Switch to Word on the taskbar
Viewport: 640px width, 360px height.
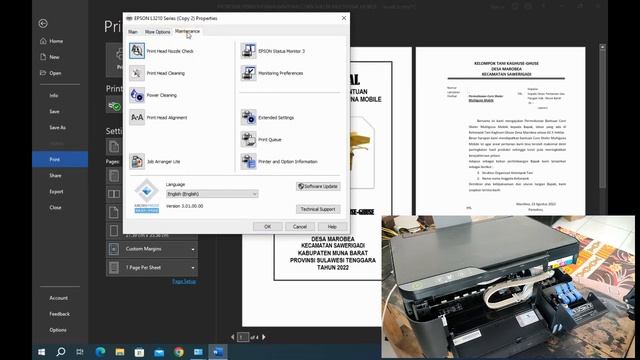[x=218, y=351]
